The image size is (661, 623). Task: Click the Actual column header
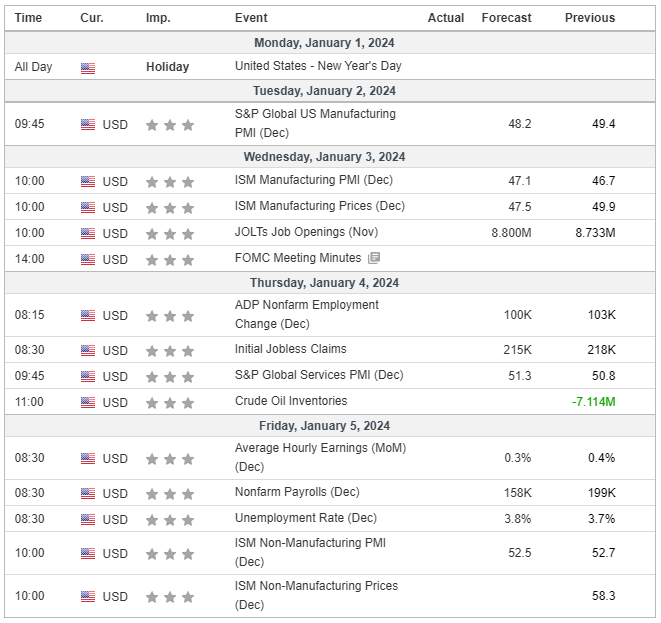(x=446, y=18)
